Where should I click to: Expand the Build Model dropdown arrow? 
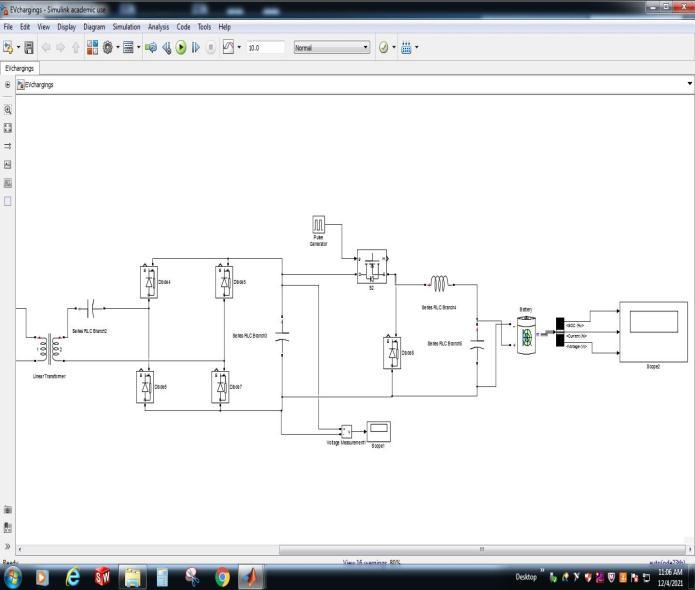(x=417, y=47)
